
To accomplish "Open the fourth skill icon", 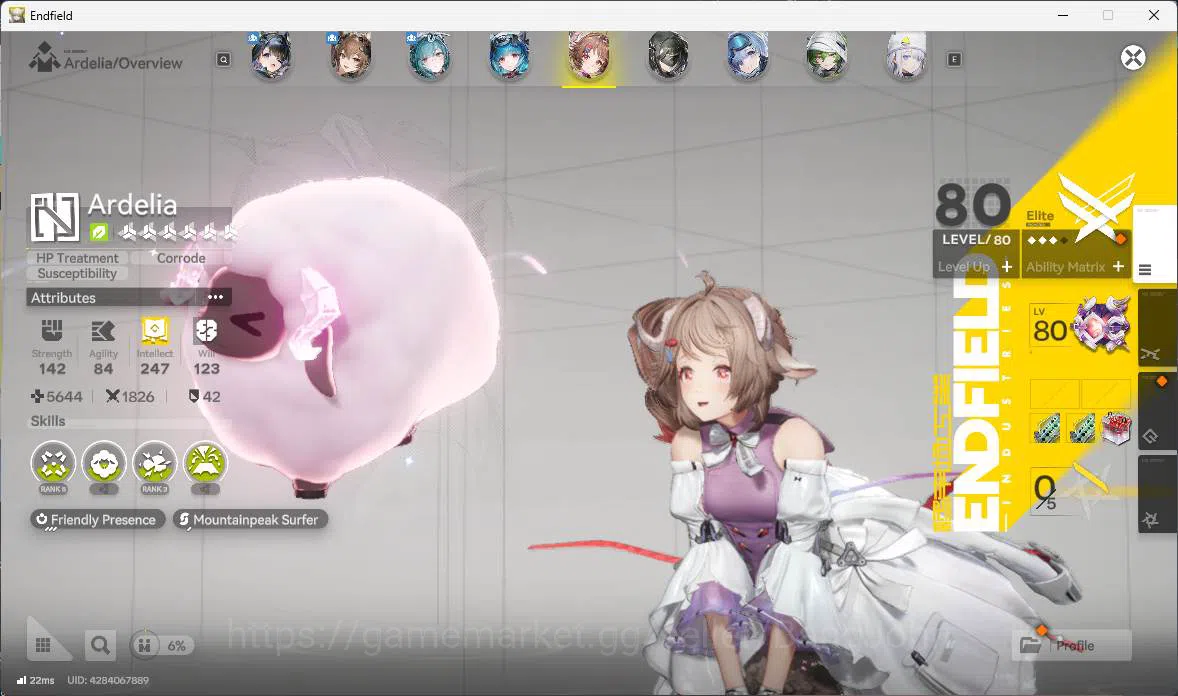I will (x=205, y=464).
